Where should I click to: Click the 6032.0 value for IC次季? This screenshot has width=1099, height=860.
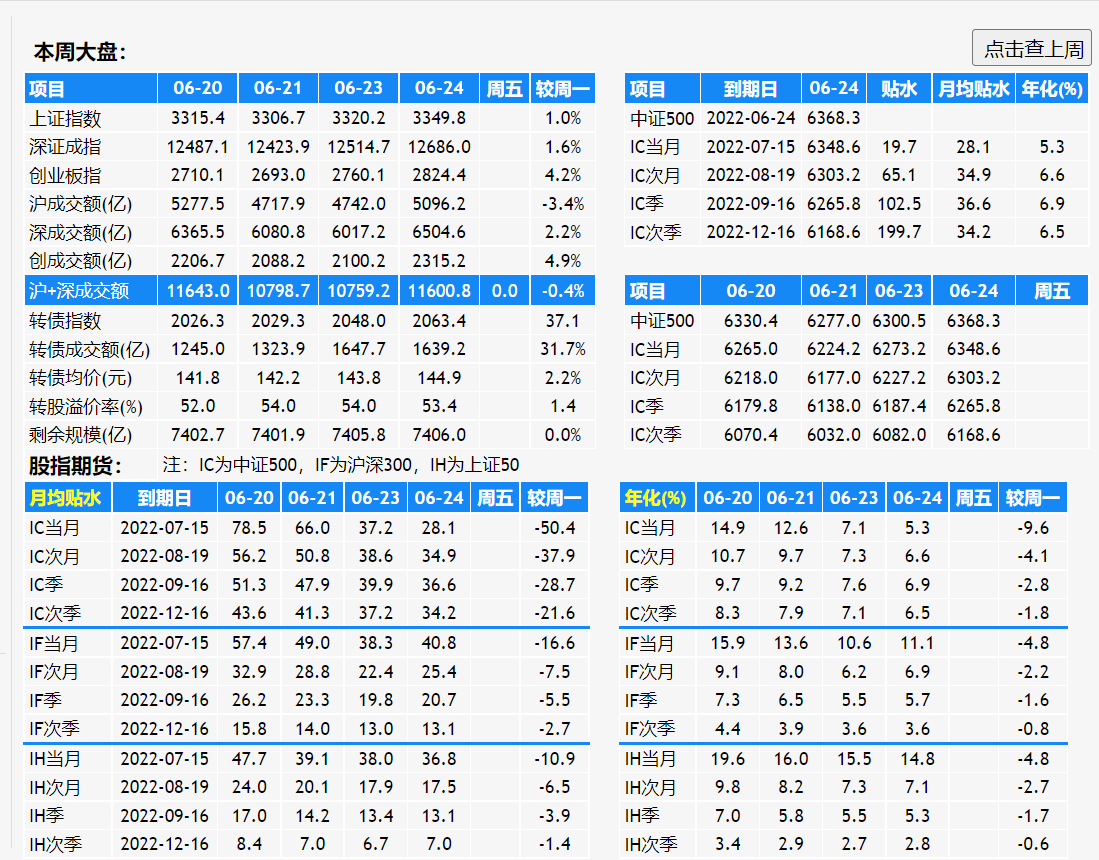pos(833,435)
